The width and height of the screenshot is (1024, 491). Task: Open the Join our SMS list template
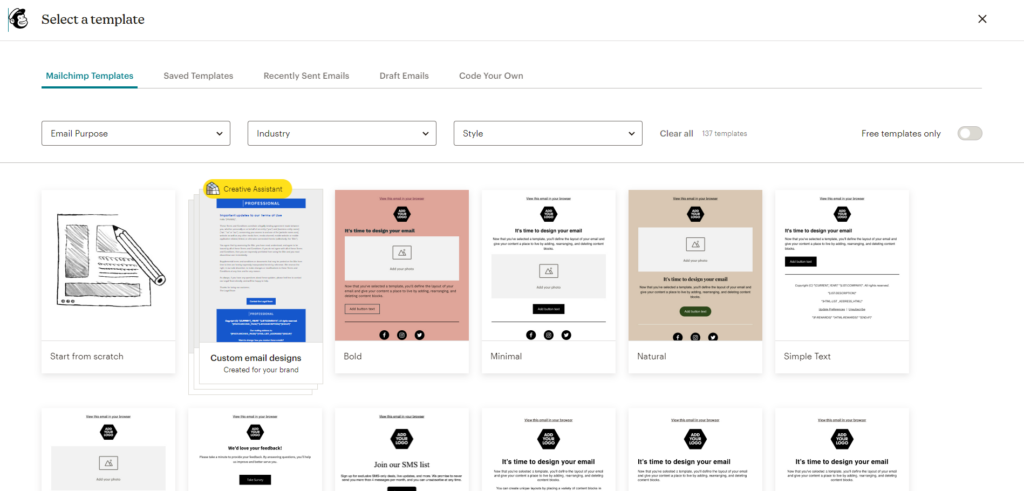(402, 449)
